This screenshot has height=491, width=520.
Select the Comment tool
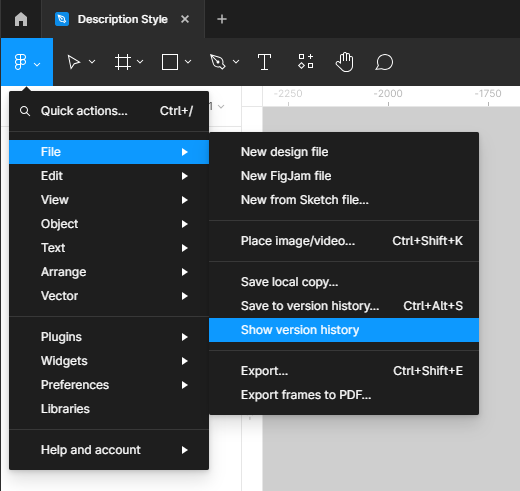click(384, 62)
